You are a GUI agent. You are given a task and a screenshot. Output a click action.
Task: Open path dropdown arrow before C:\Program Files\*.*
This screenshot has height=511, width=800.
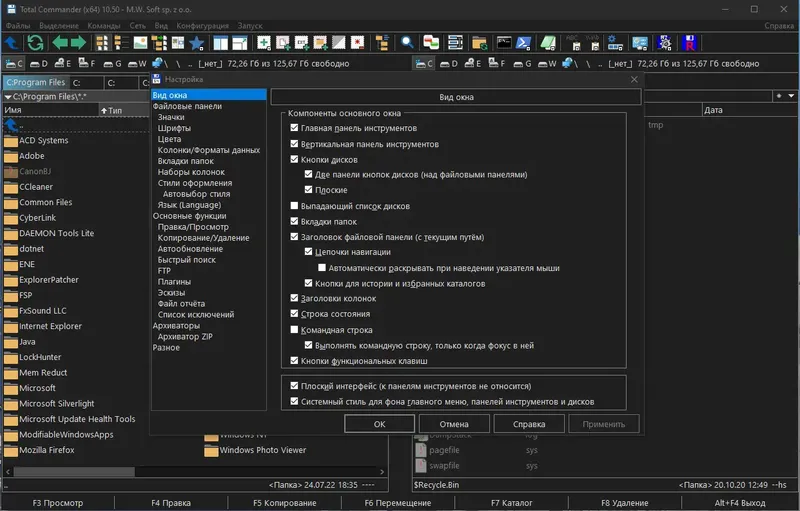[8, 96]
